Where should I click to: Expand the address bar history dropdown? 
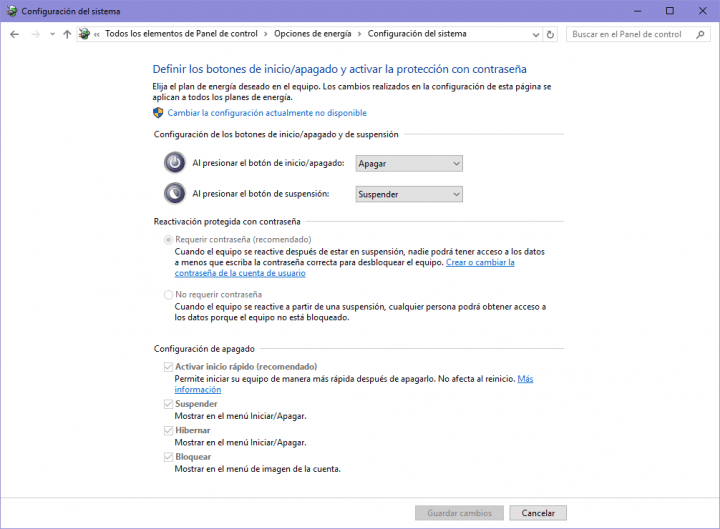point(535,34)
